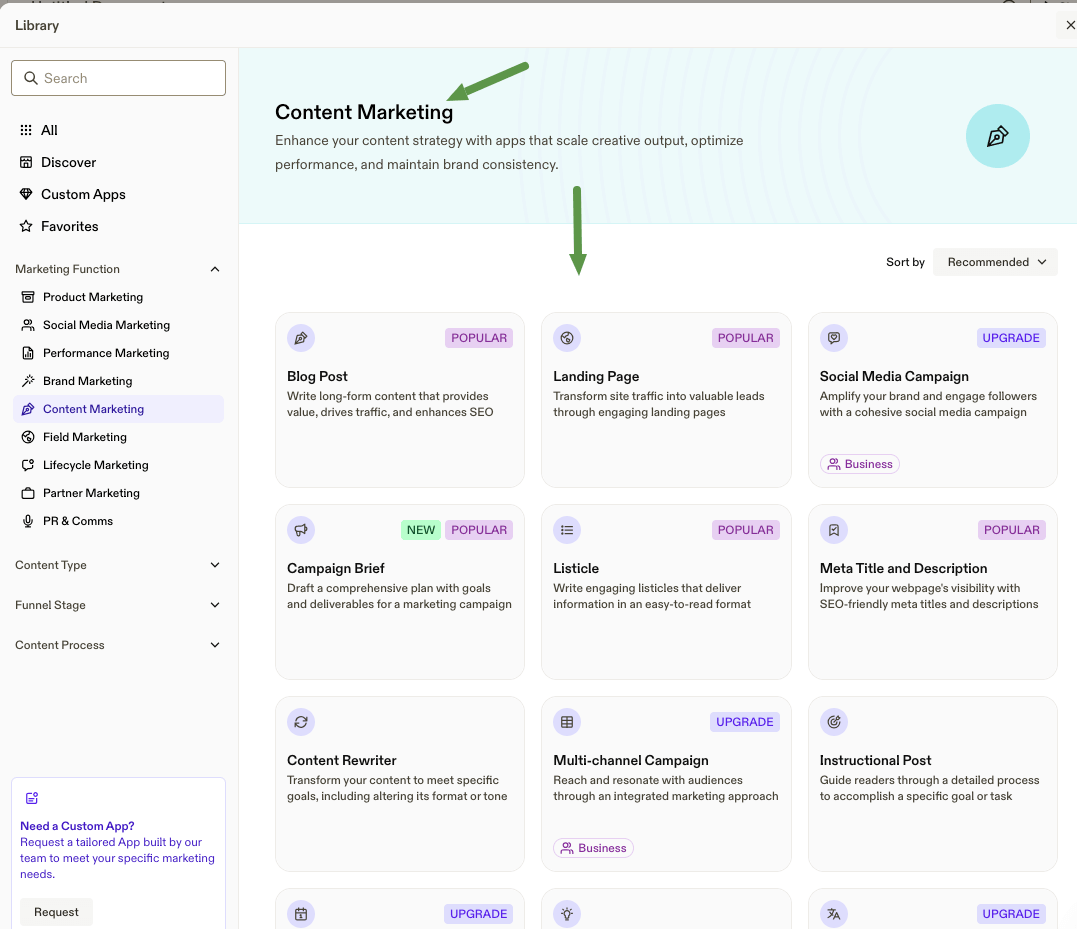The image size is (1077, 929).
Task: Open the Blog Post card title
Action: tap(317, 376)
